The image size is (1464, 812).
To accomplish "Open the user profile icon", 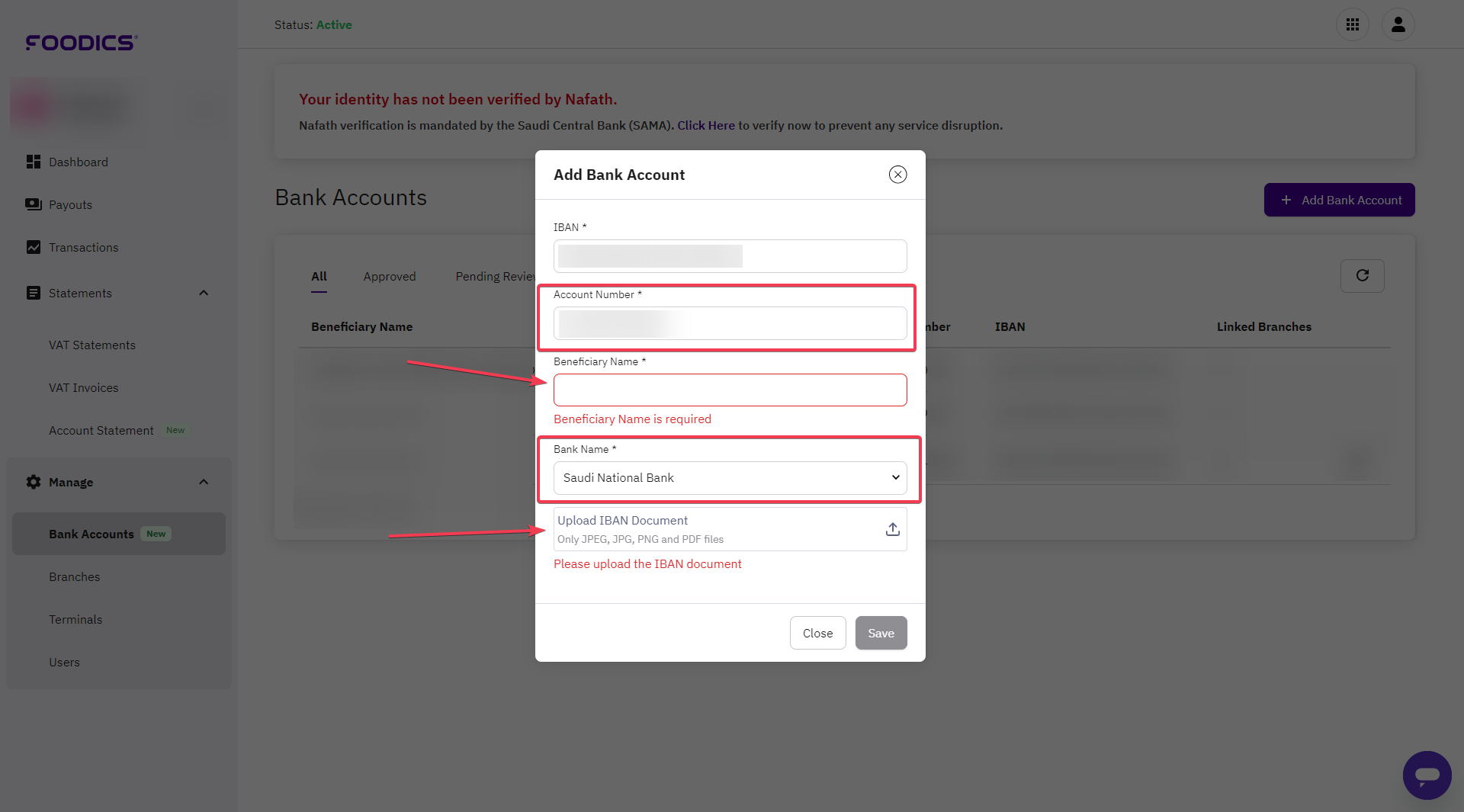I will (1398, 24).
